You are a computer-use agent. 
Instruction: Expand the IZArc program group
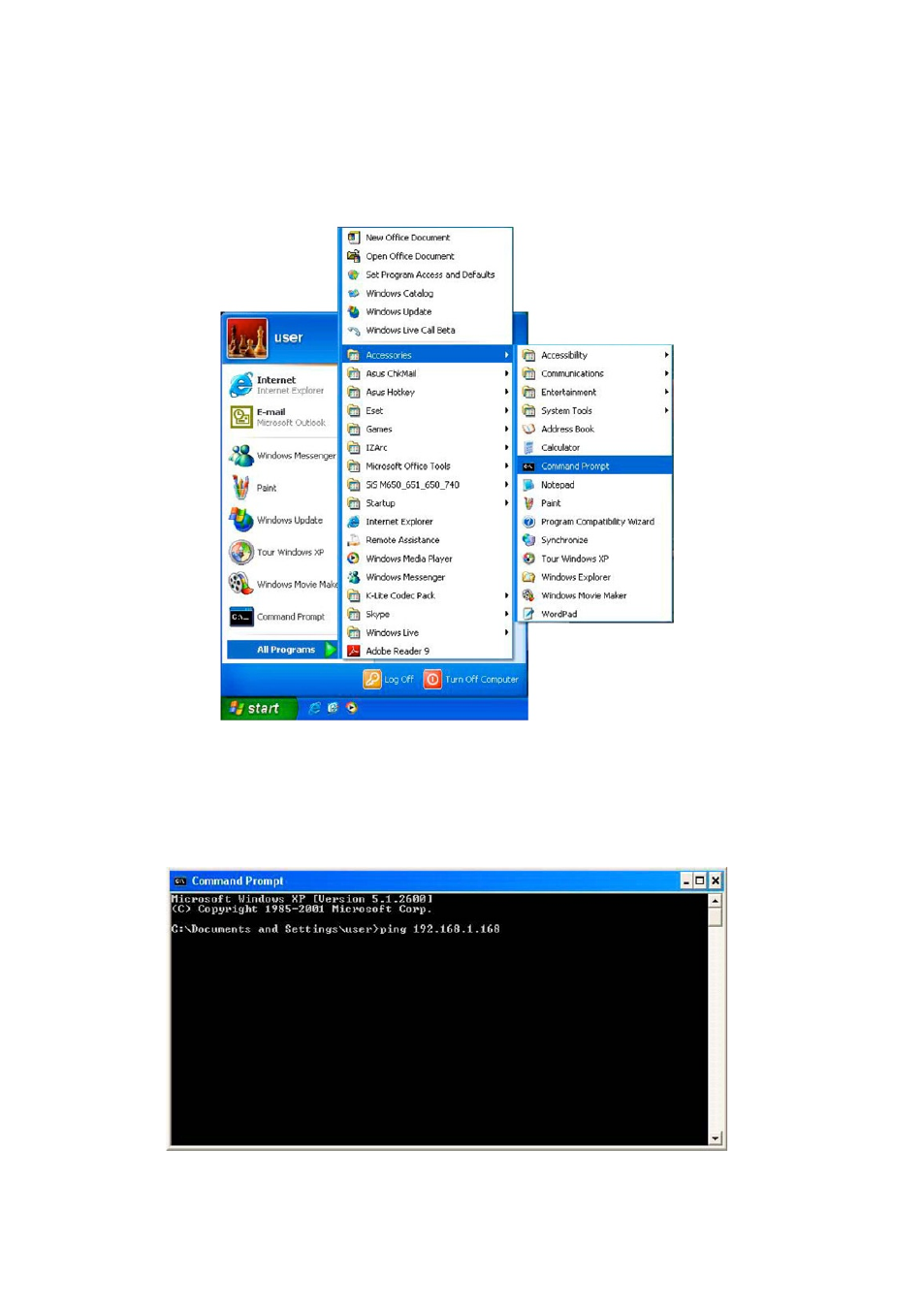coord(427,447)
